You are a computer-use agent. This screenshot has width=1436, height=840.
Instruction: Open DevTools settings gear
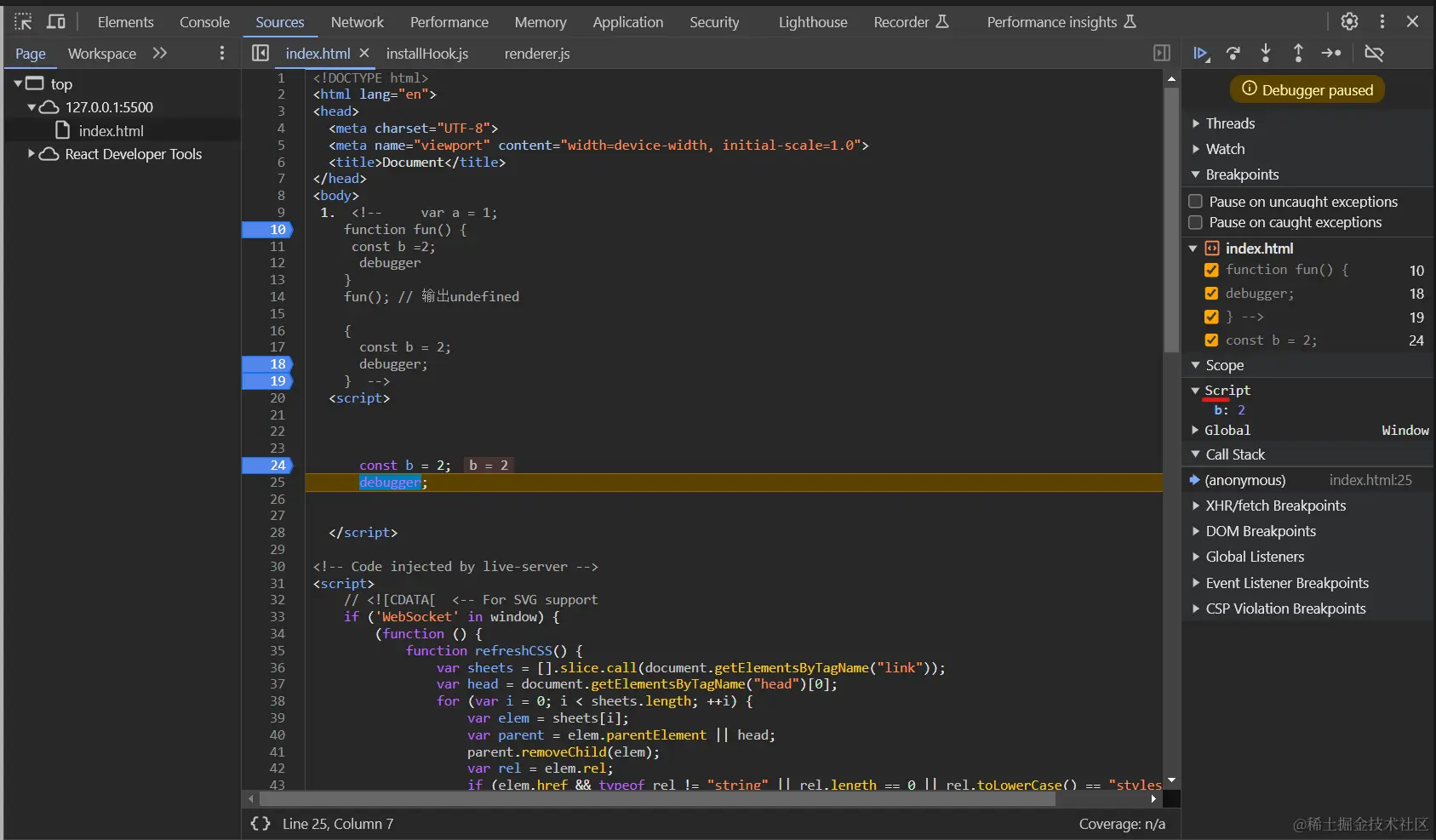tap(1349, 22)
